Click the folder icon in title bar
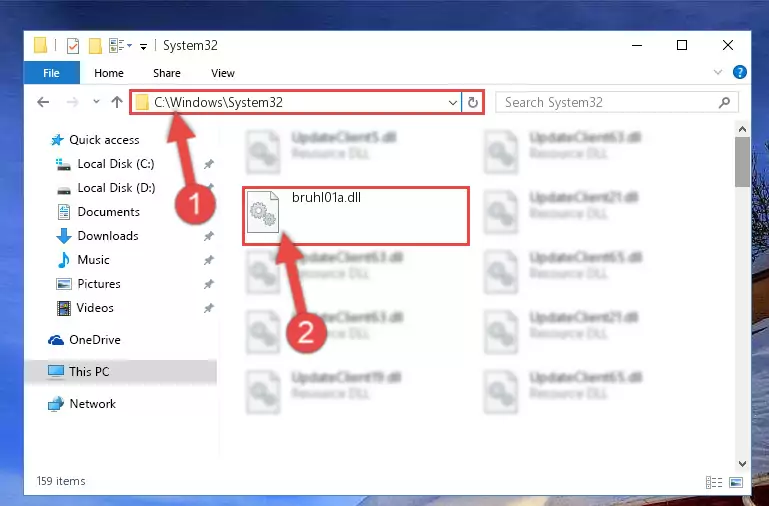 click(41, 46)
